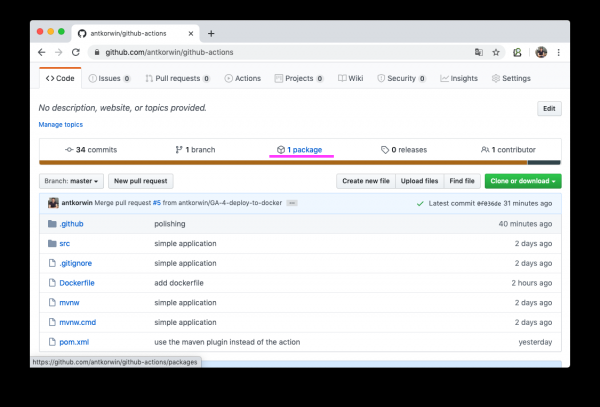Bookmark page using star icon
This screenshot has height=407, width=600.
pos(495,52)
